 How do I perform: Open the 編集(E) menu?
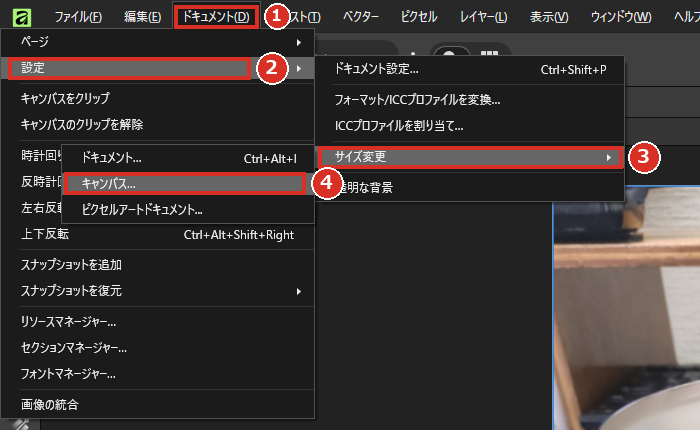coord(142,17)
